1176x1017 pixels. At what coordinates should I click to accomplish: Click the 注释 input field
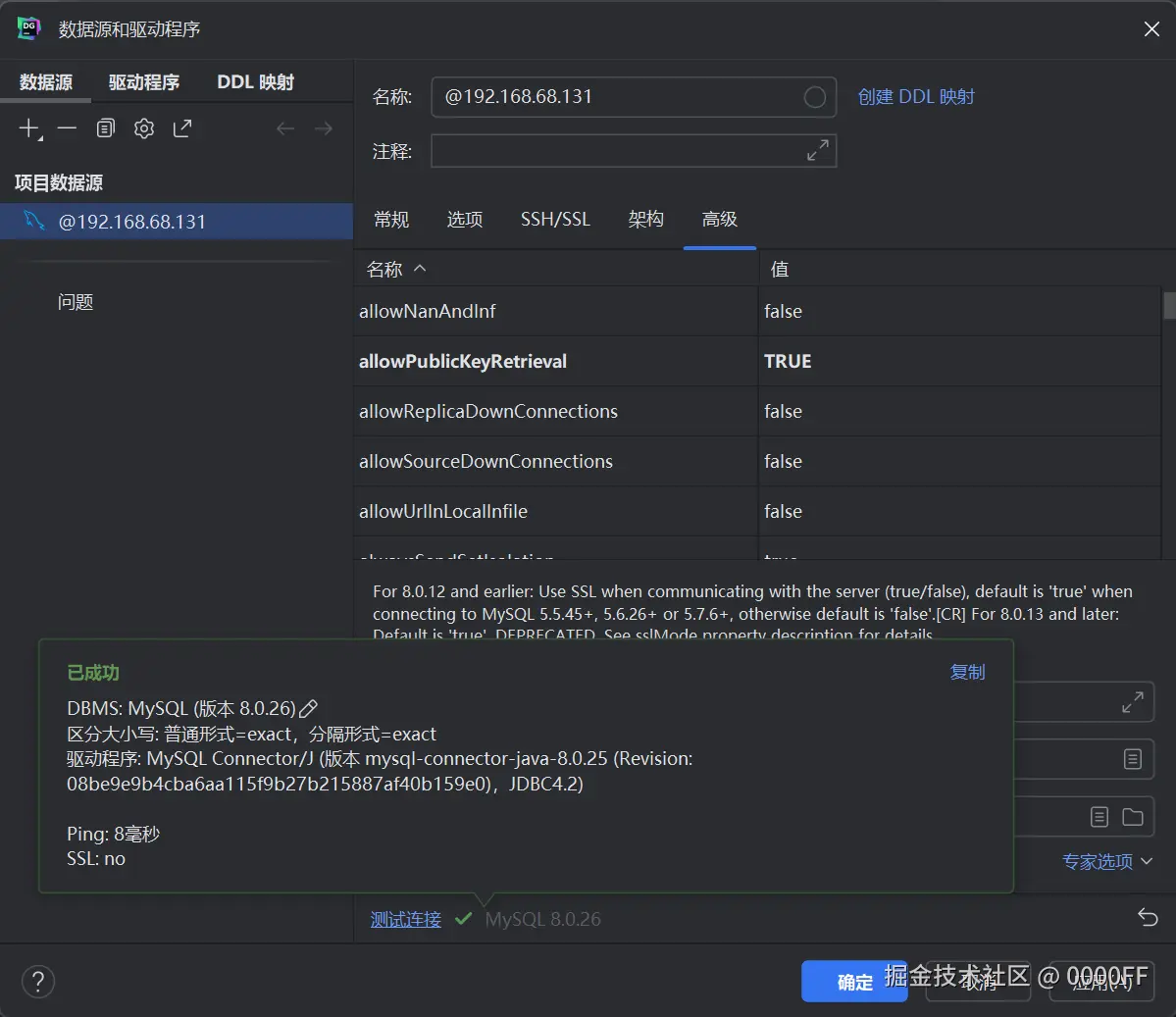[x=634, y=150]
